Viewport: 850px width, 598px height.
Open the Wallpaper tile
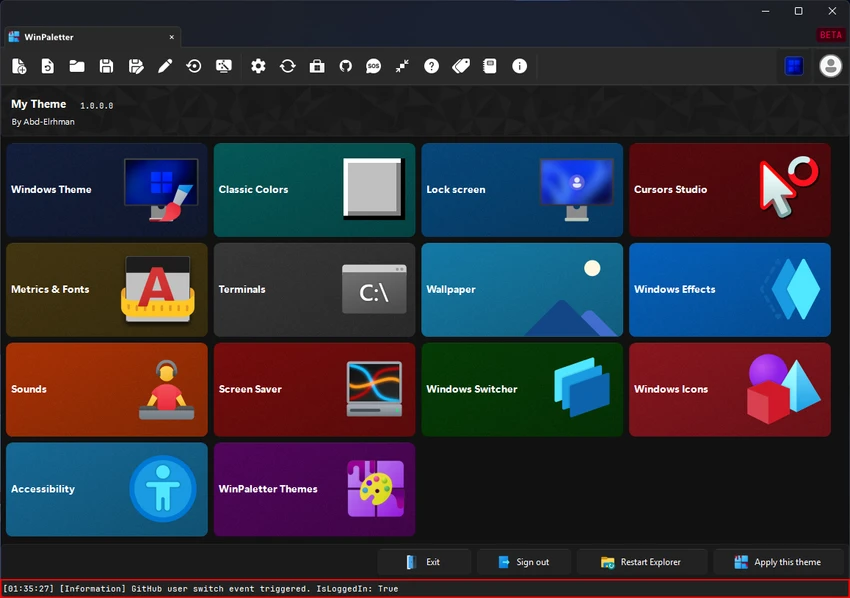(x=522, y=290)
